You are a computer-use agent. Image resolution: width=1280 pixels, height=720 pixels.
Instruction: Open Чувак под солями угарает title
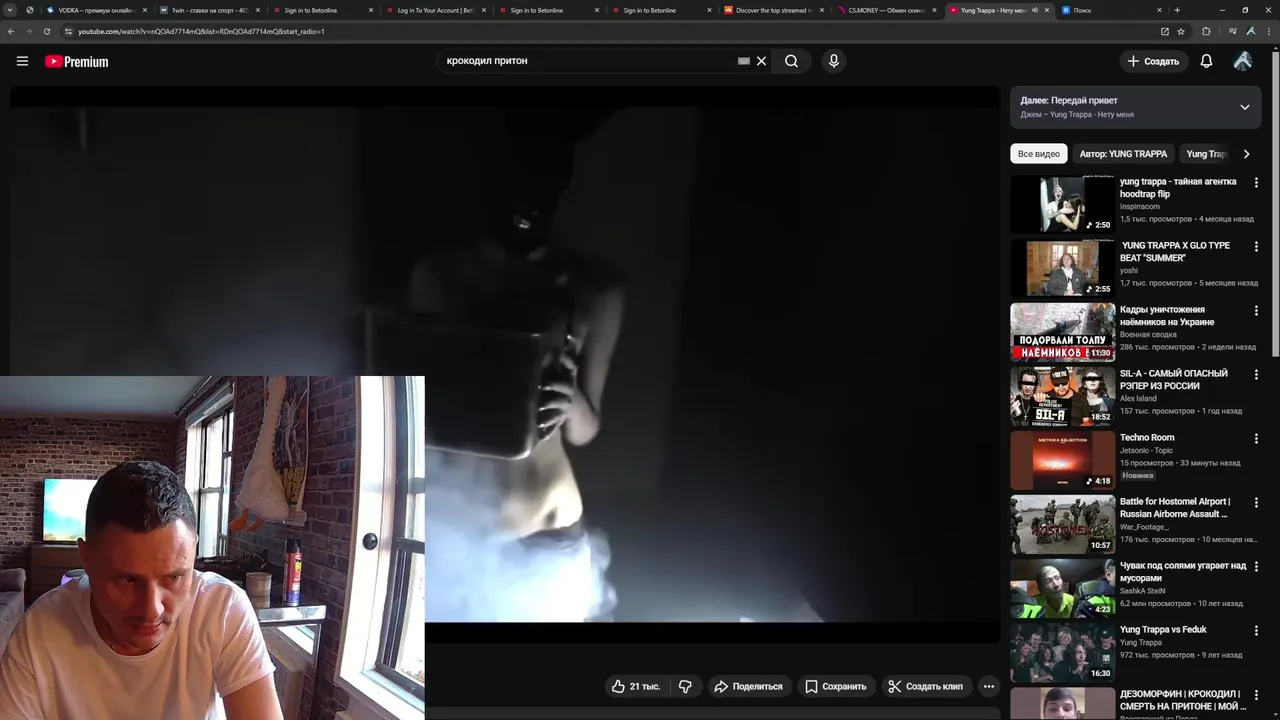[1183, 572]
